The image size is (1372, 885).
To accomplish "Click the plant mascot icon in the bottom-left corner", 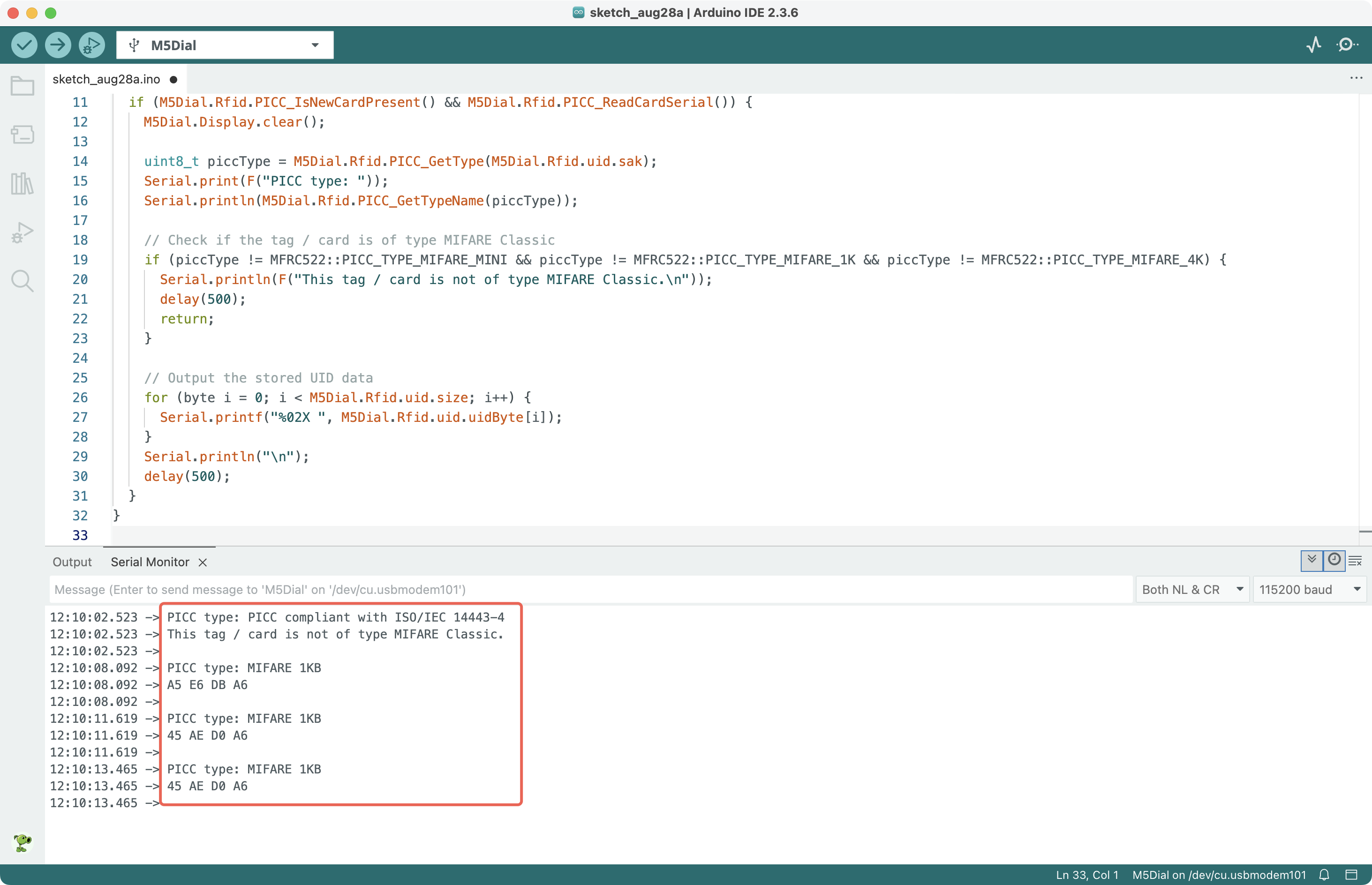I will click(x=23, y=842).
